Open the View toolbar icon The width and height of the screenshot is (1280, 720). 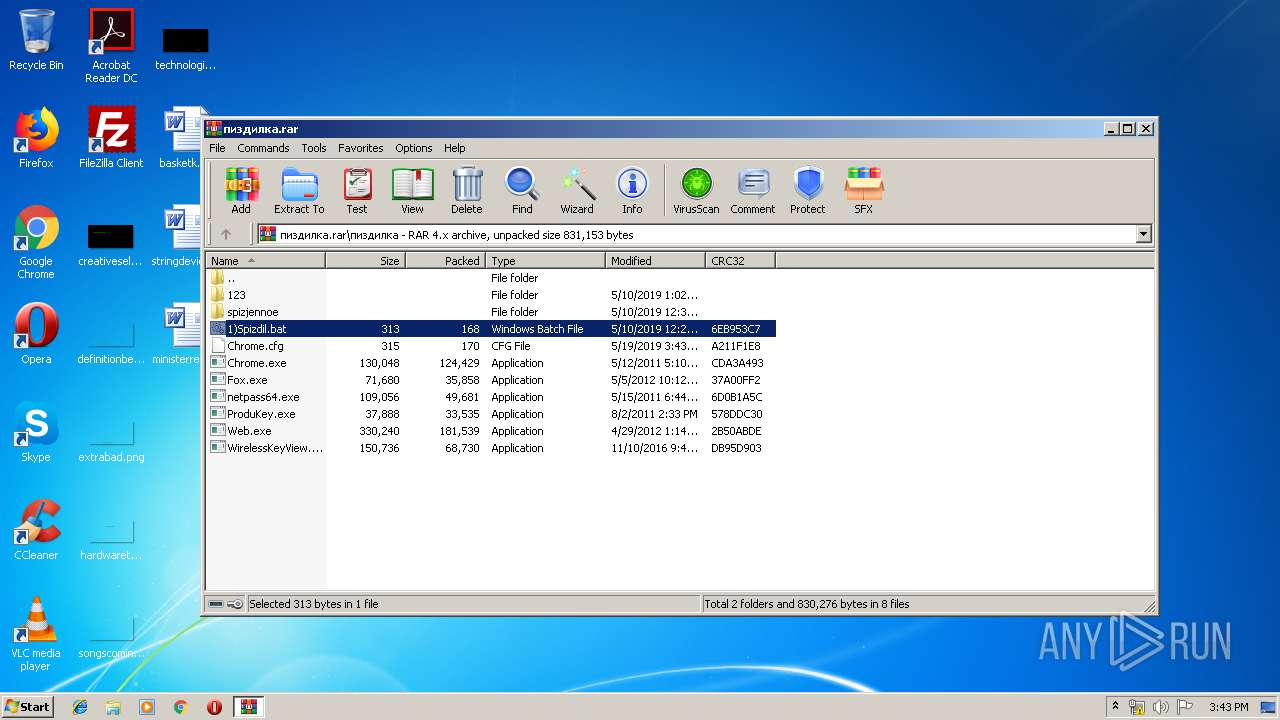(412, 191)
